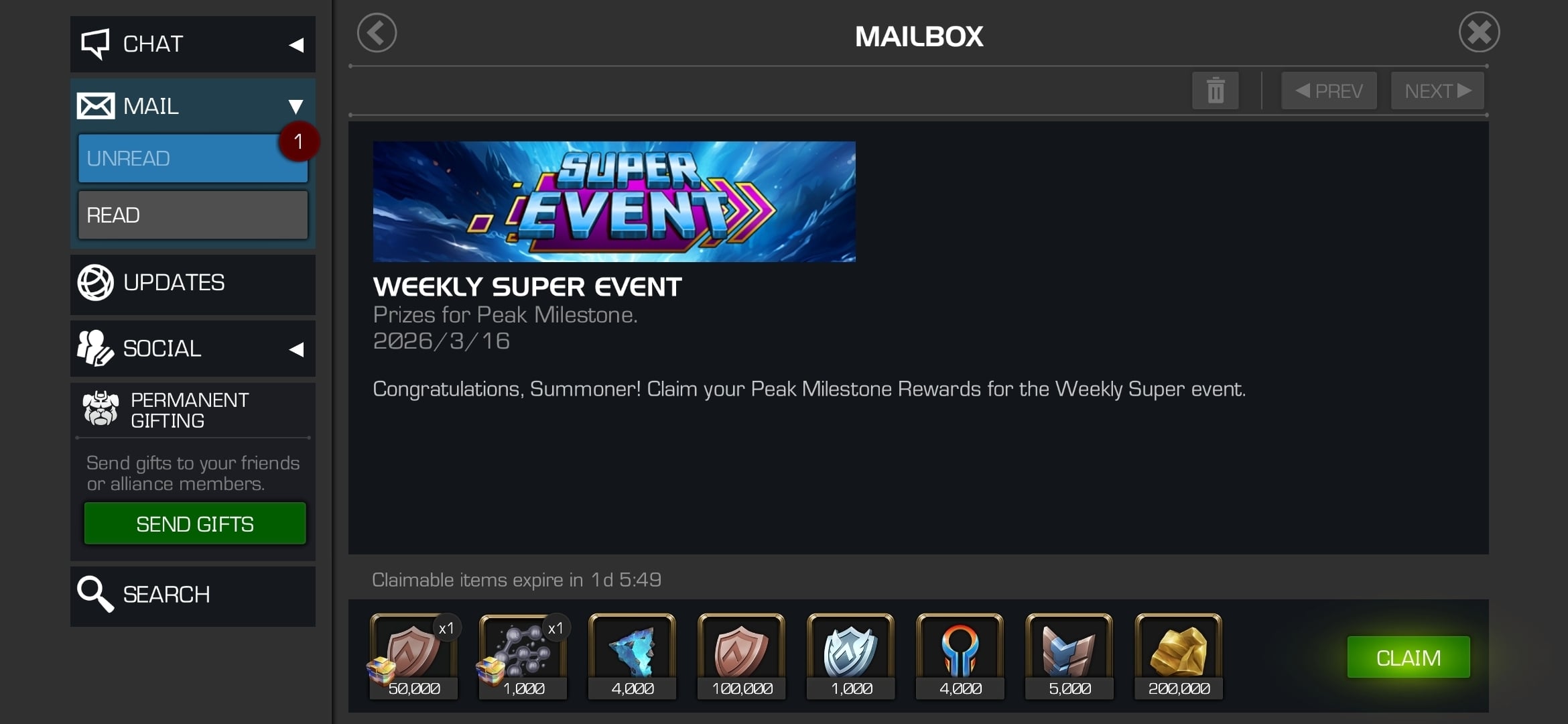Click the Send Gifts button
The height and width of the screenshot is (724, 1568).
coord(195,524)
